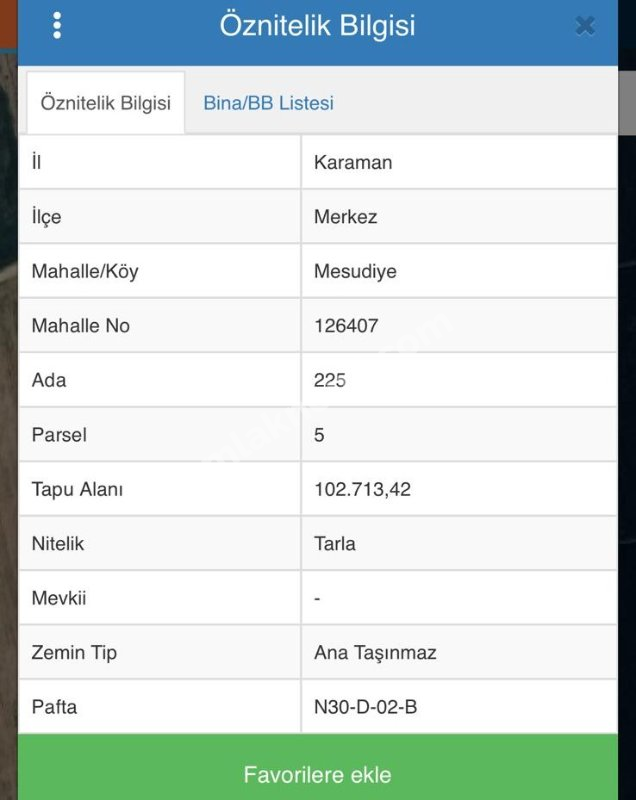Click the Nitelik value Tarla
Viewport: 636px width, 800px height.
(x=335, y=544)
